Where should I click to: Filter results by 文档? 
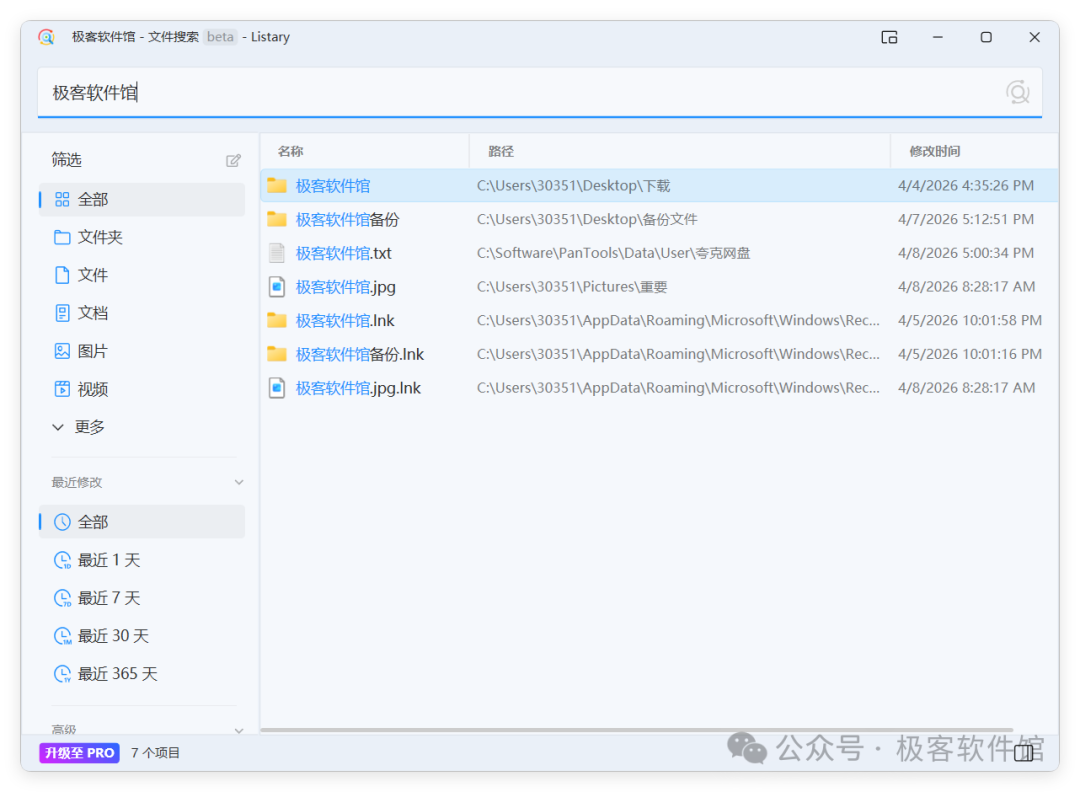pyautogui.click(x=142, y=313)
